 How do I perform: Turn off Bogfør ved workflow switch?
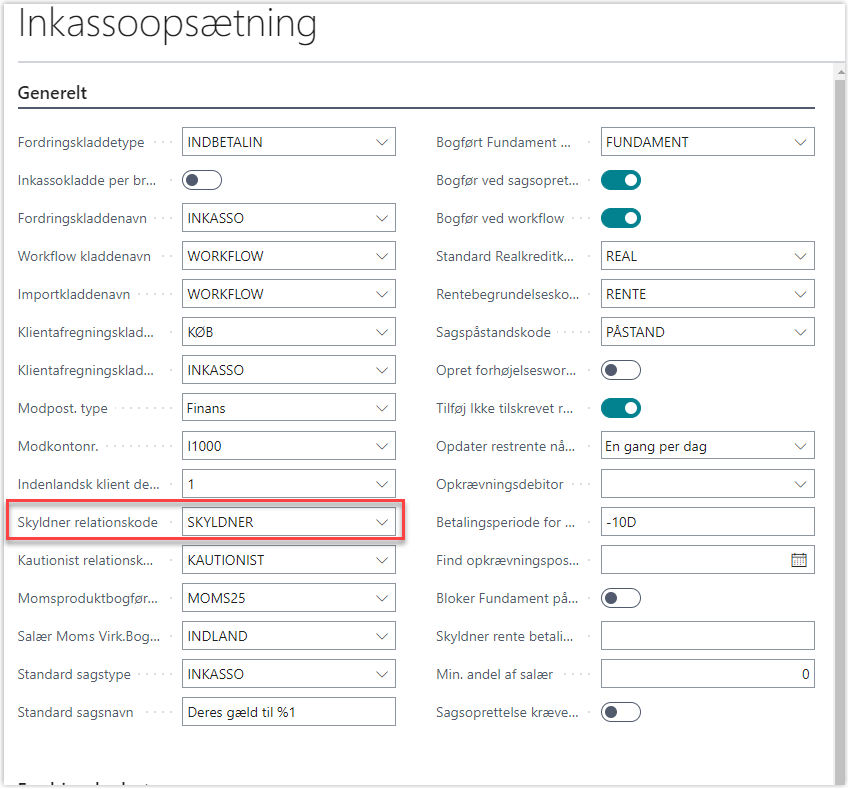click(x=620, y=218)
